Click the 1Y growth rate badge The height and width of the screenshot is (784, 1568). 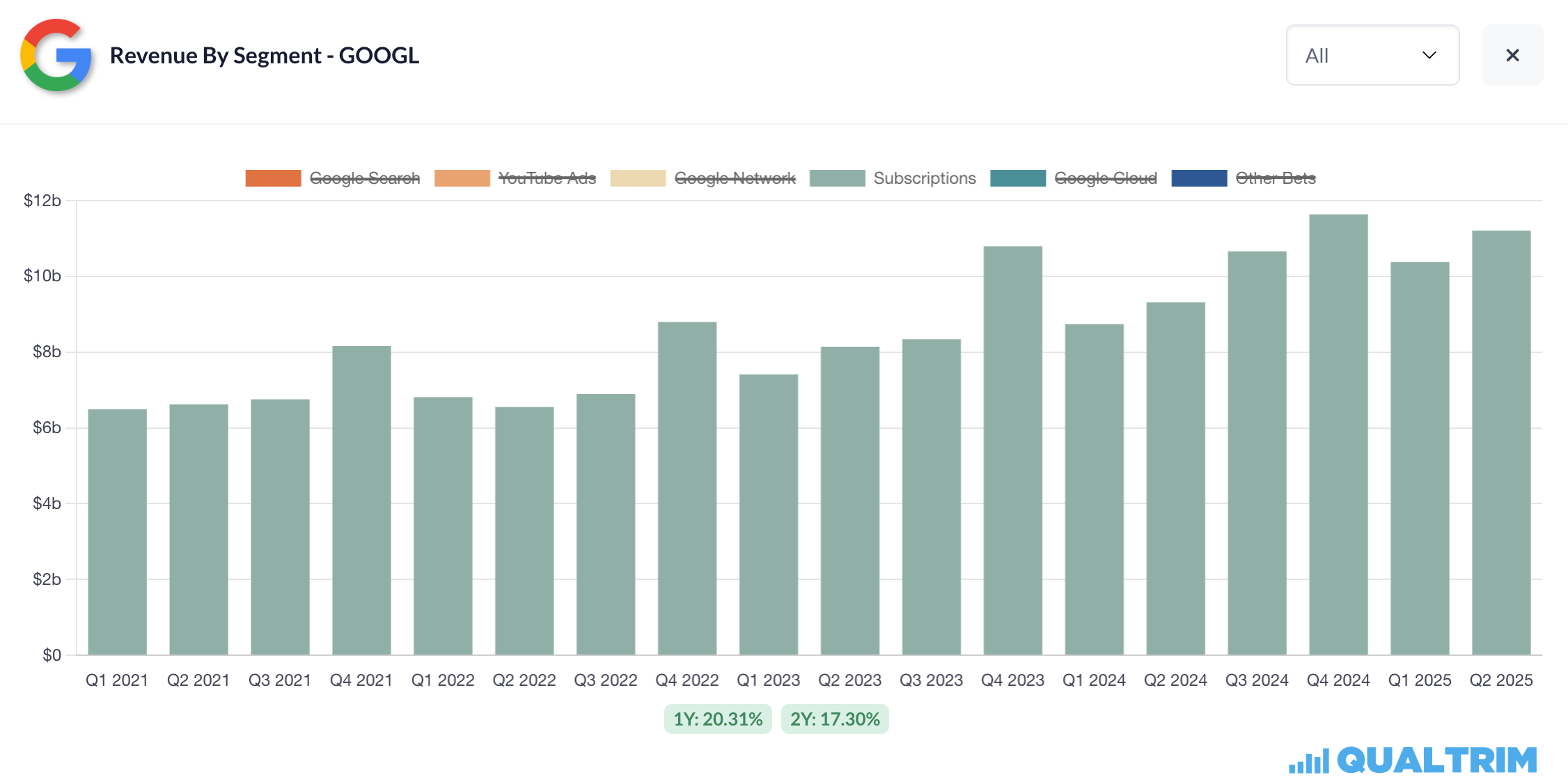[717, 719]
